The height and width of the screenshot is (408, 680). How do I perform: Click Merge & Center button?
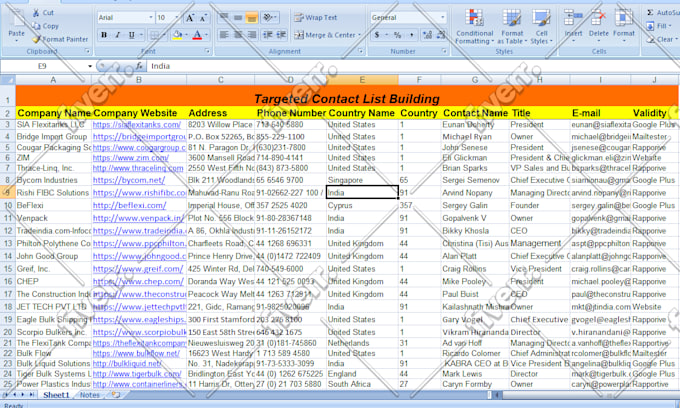point(327,35)
